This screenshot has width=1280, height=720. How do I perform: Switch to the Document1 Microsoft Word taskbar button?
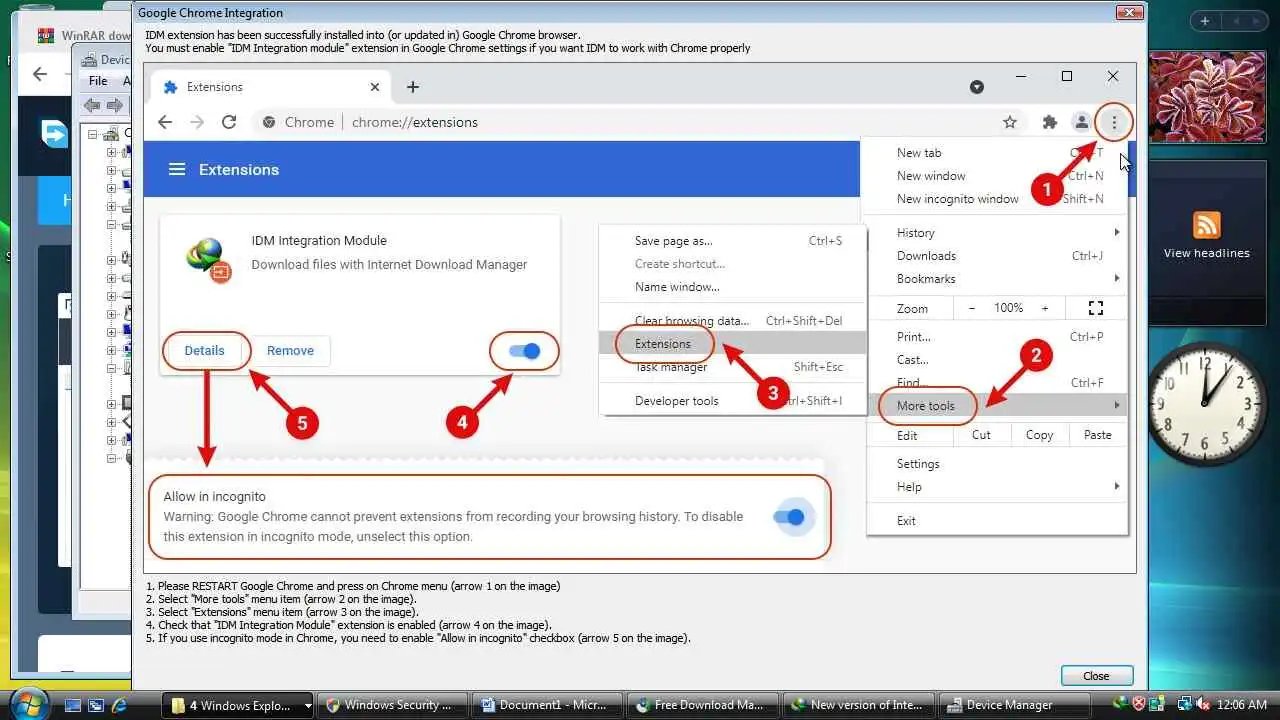548,706
